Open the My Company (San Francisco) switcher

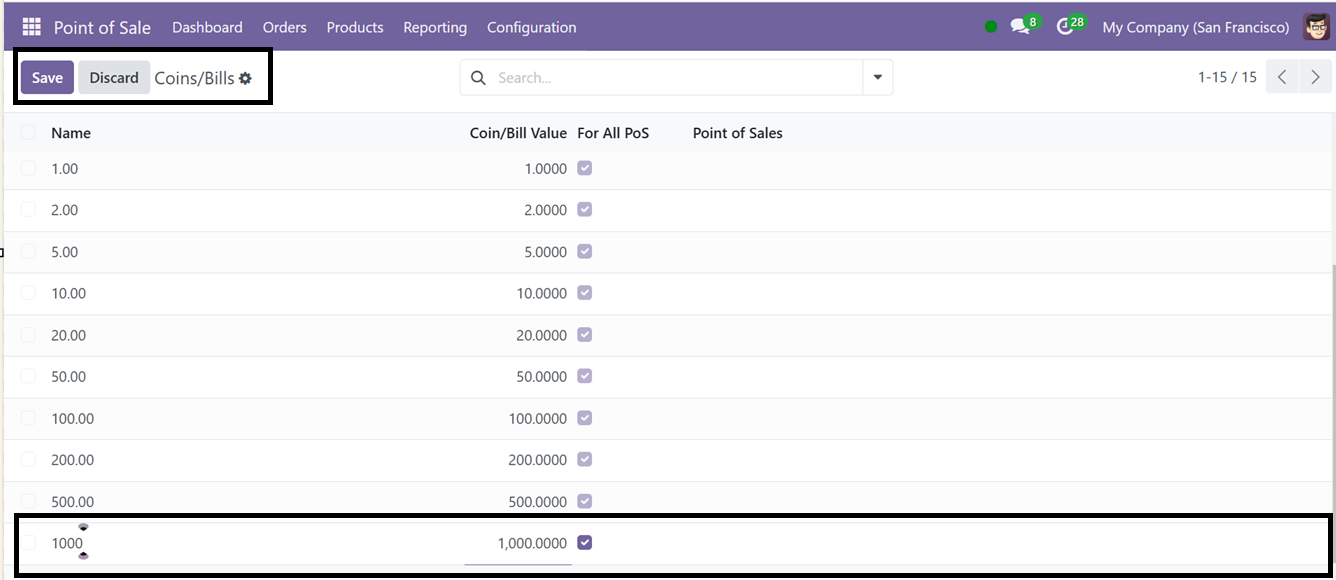[x=1196, y=27]
